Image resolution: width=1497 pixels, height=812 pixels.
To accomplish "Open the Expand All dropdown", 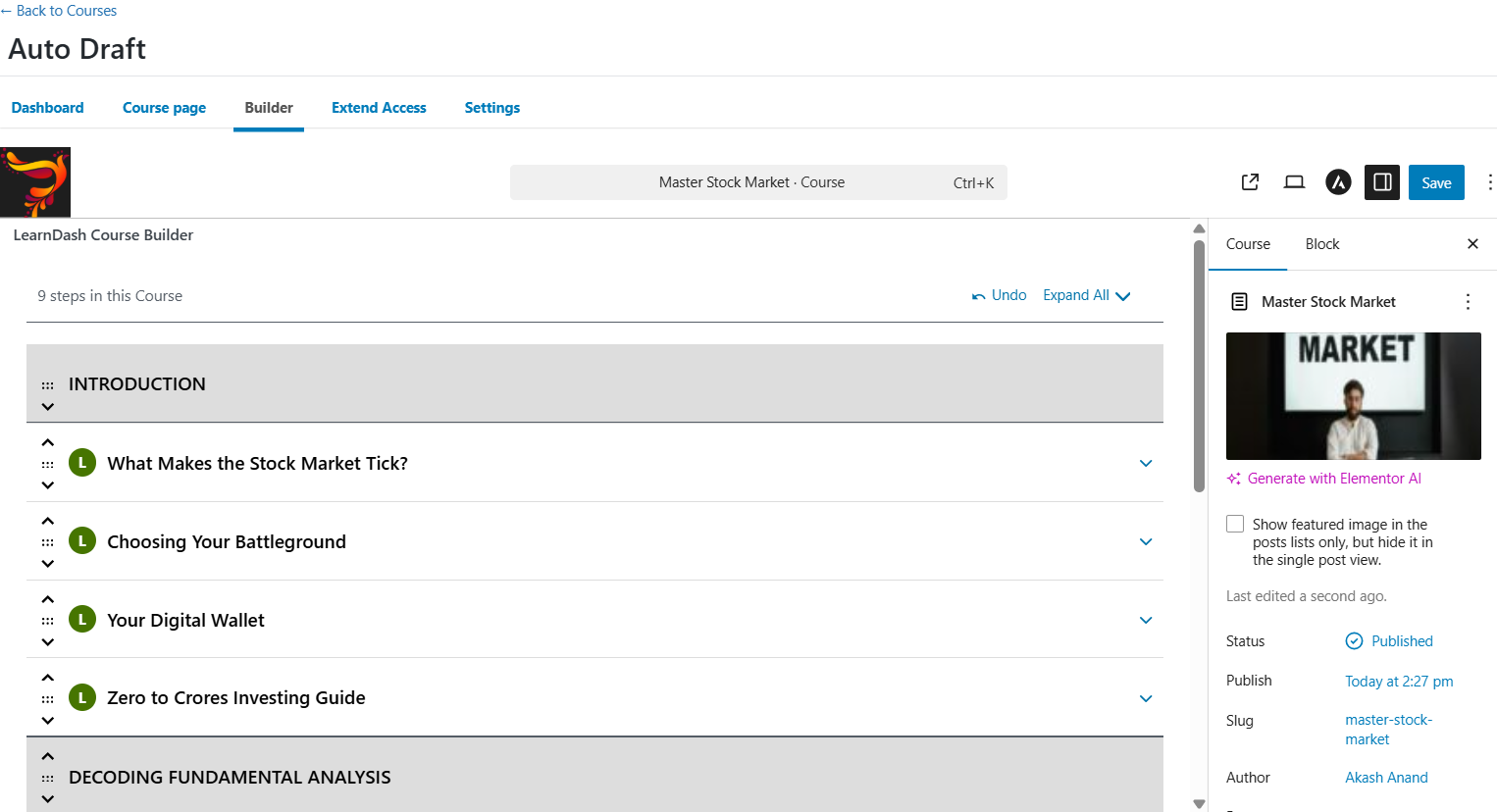I will (1086, 294).
